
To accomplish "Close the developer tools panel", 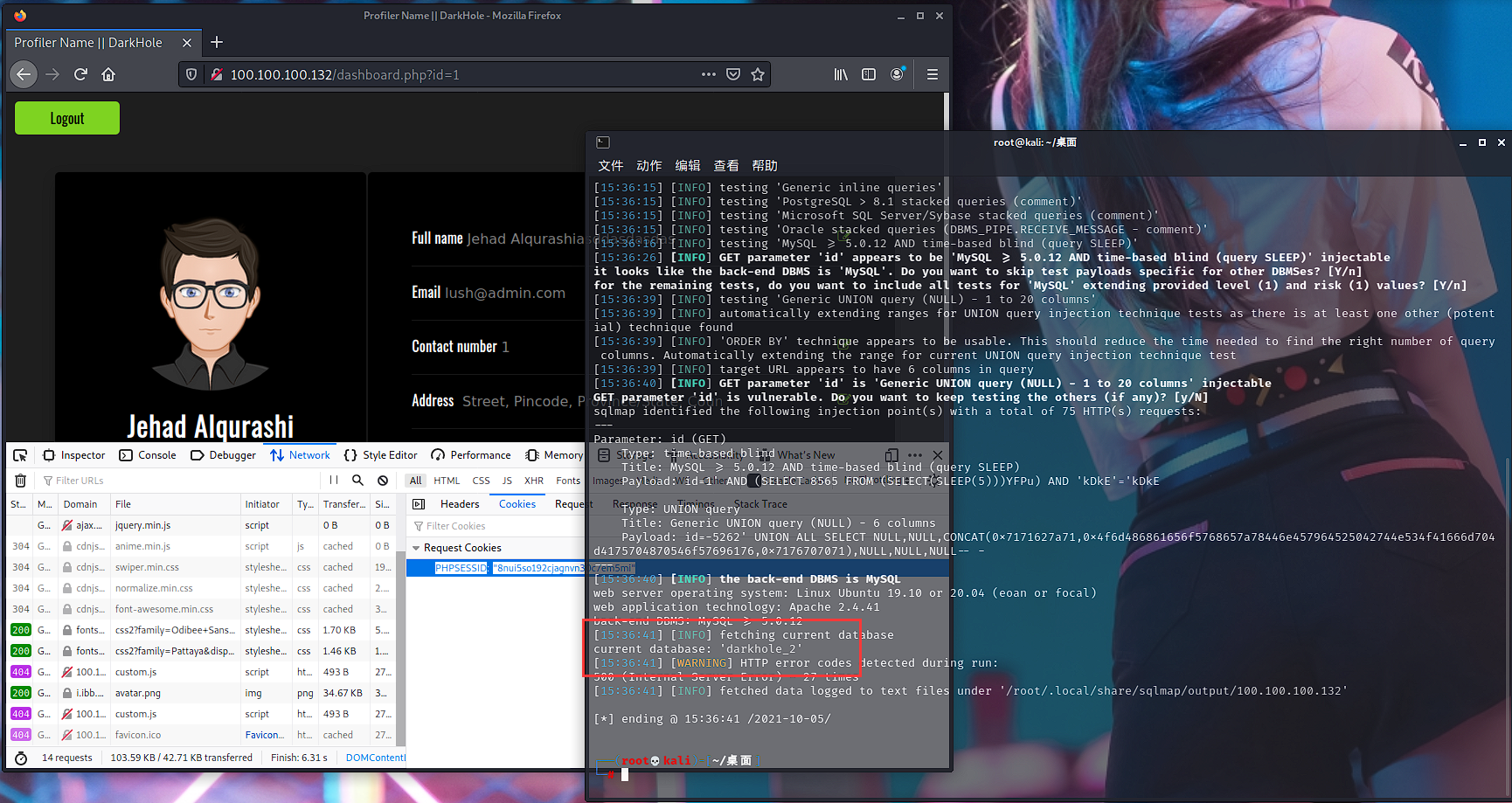I will (938, 455).
